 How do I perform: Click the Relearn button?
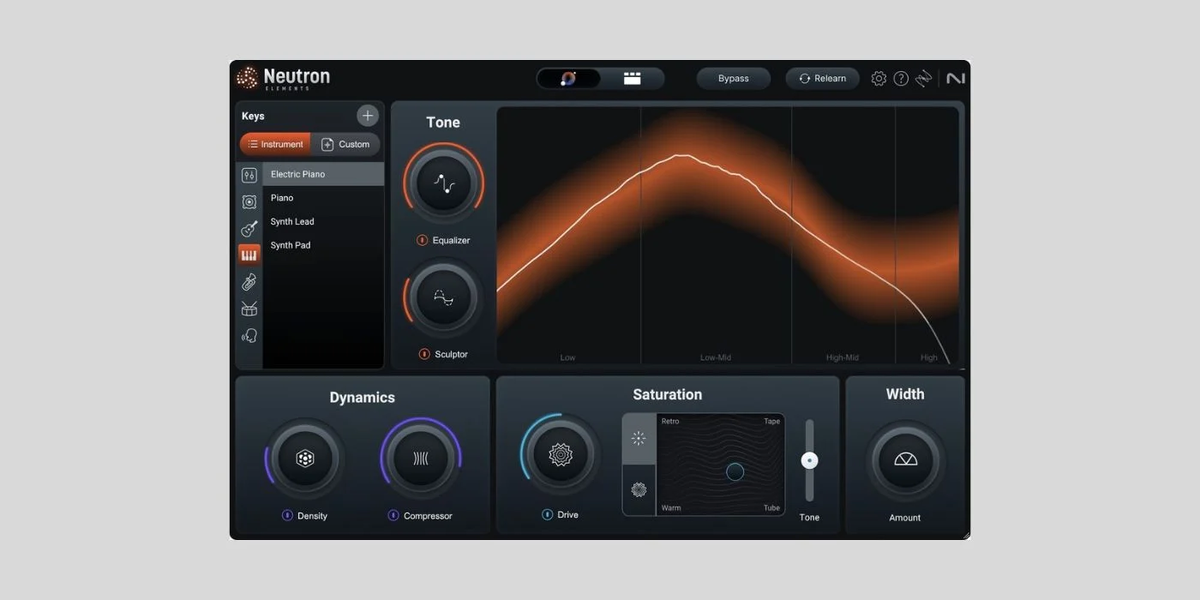pos(822,78)
